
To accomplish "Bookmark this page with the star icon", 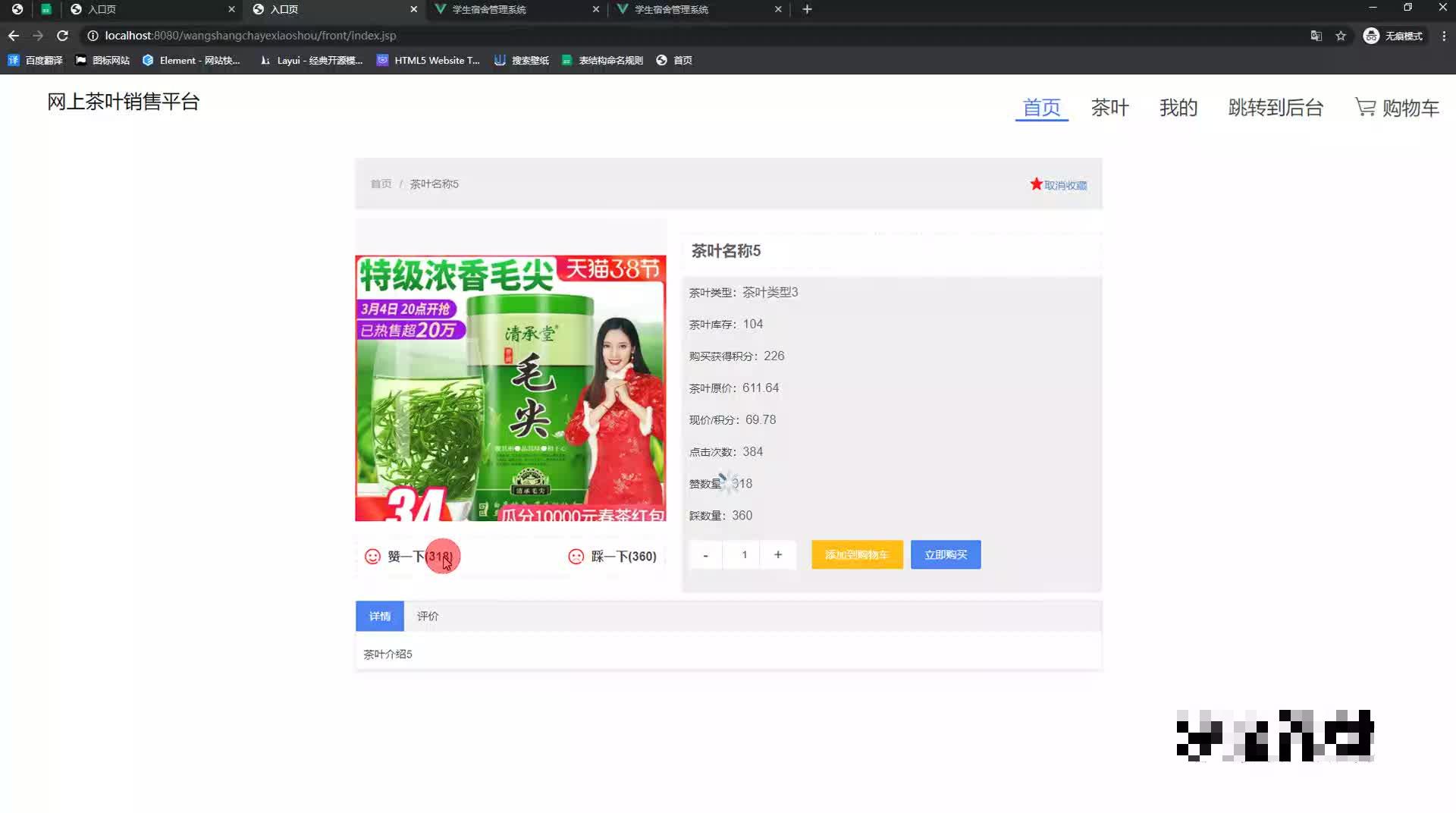I will click(x=1341, y=36).
